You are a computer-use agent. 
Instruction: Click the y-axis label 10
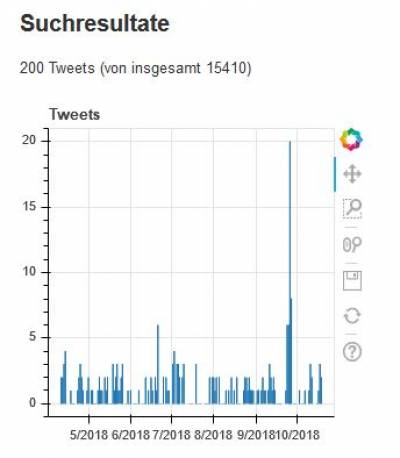coord(29,272)
